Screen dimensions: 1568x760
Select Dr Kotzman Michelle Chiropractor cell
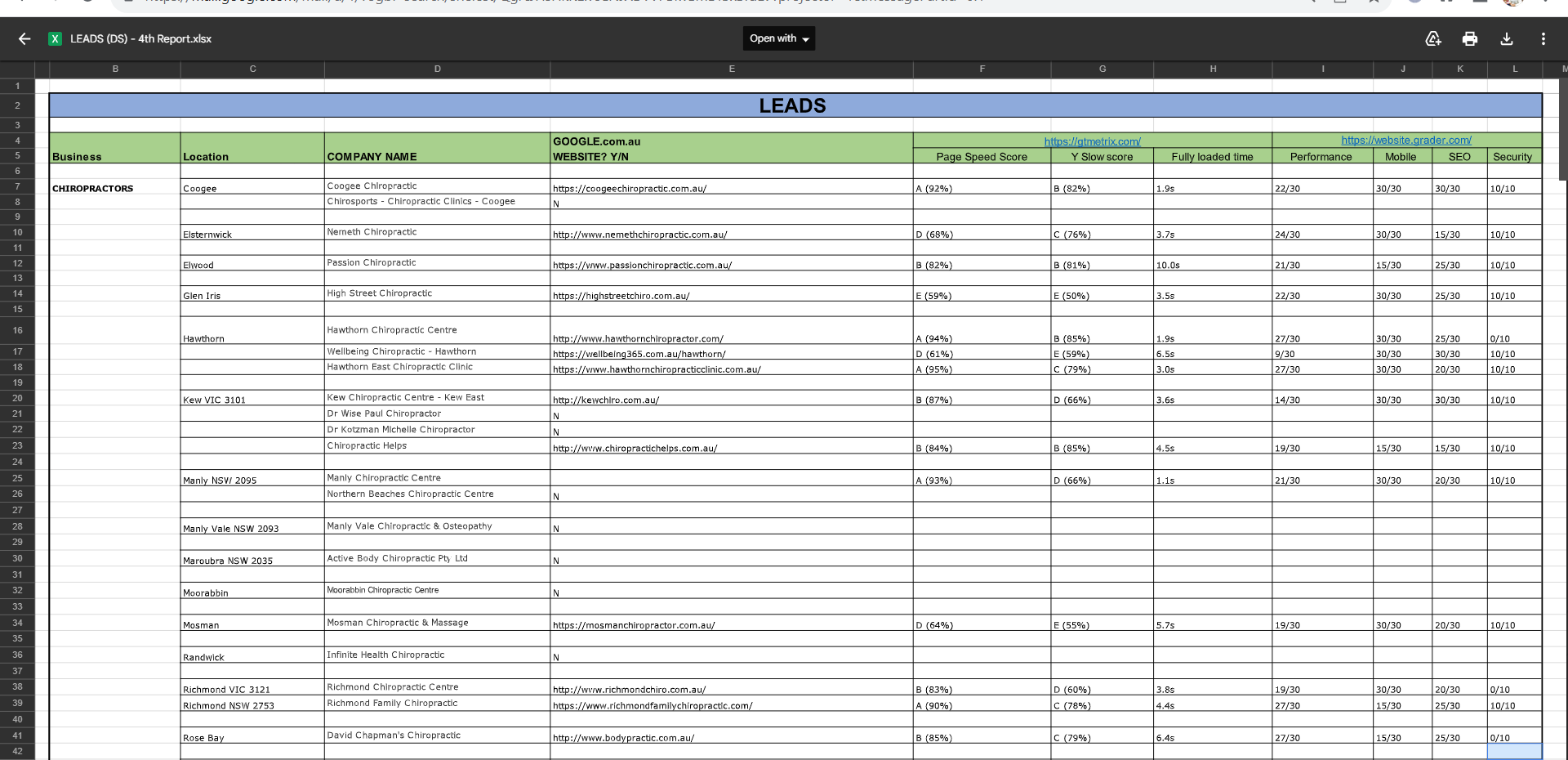tap(437, 429)
